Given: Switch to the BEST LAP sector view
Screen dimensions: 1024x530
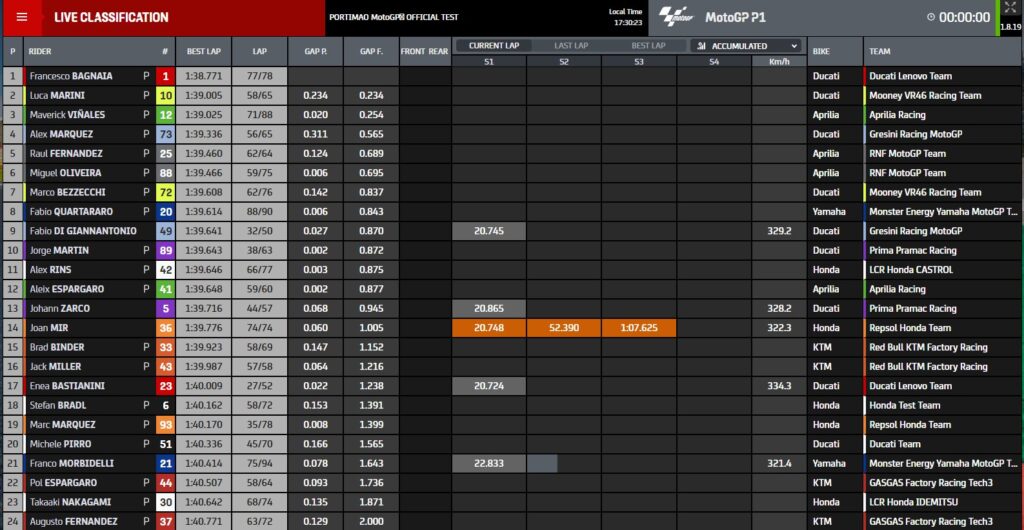Looking at the screenshot, I should point(648,45).
